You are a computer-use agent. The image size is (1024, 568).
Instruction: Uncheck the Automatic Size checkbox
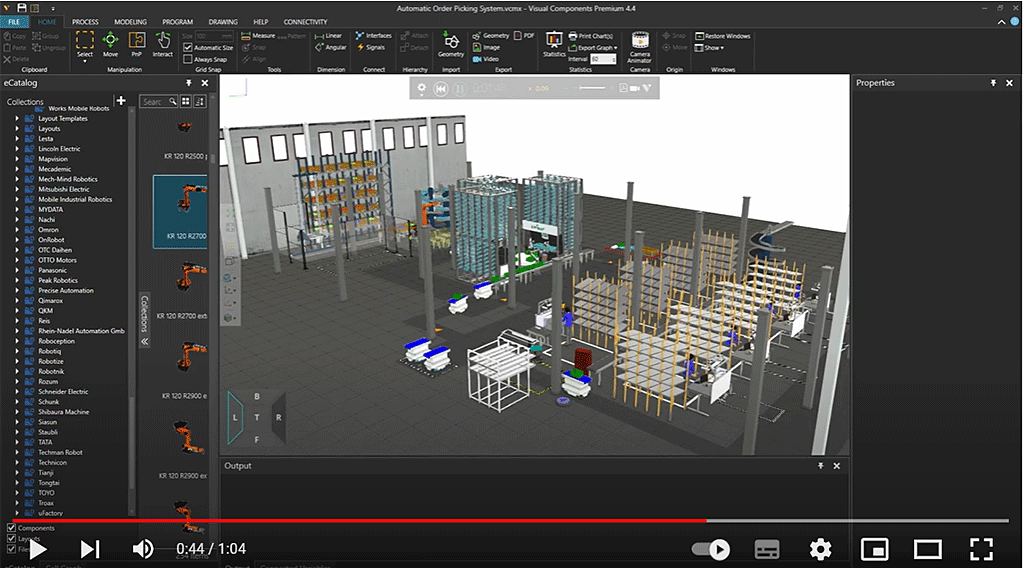(x=187, y=47)
